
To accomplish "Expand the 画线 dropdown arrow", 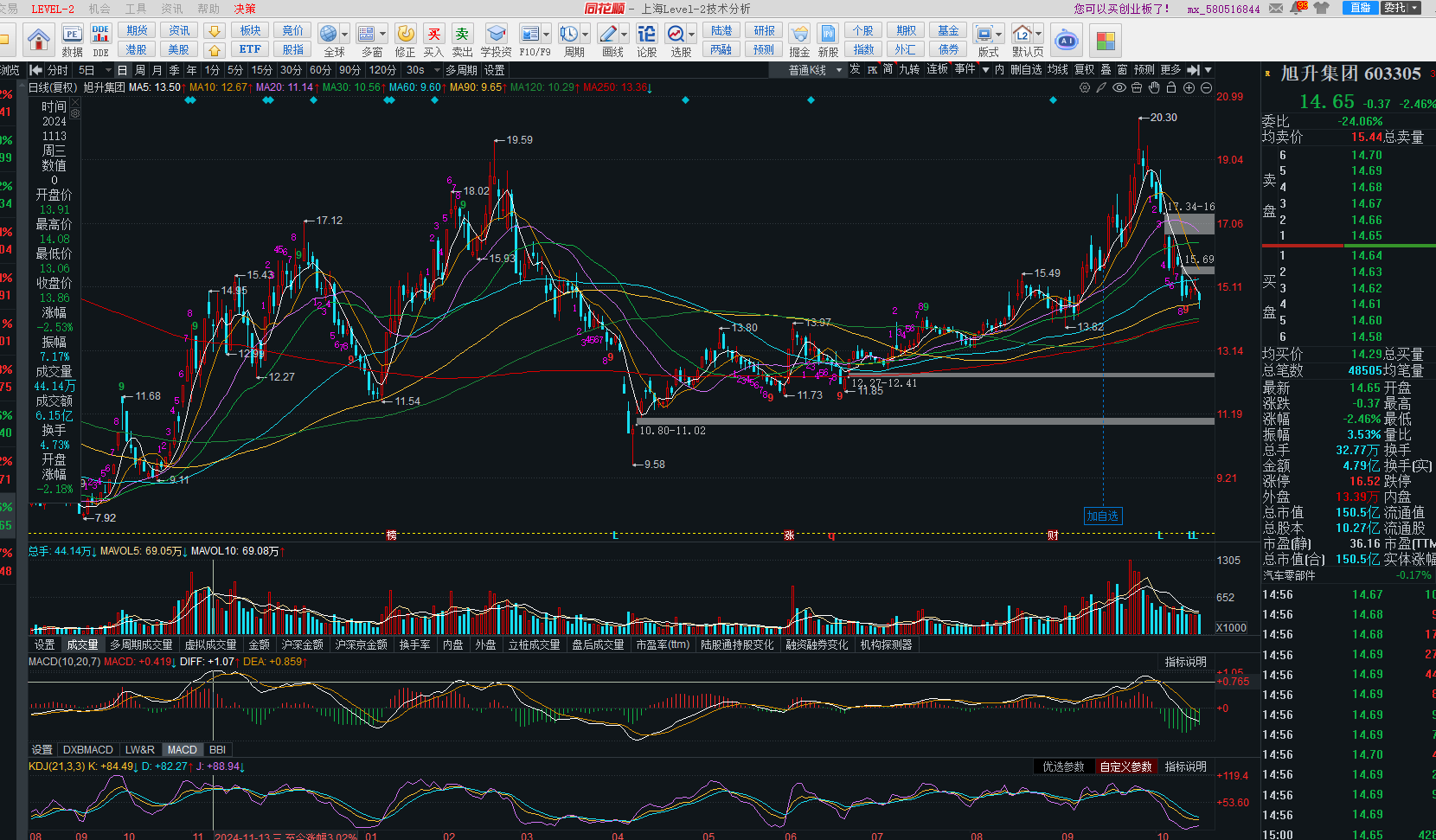I will pyautogui.click(x=625, y=35).
